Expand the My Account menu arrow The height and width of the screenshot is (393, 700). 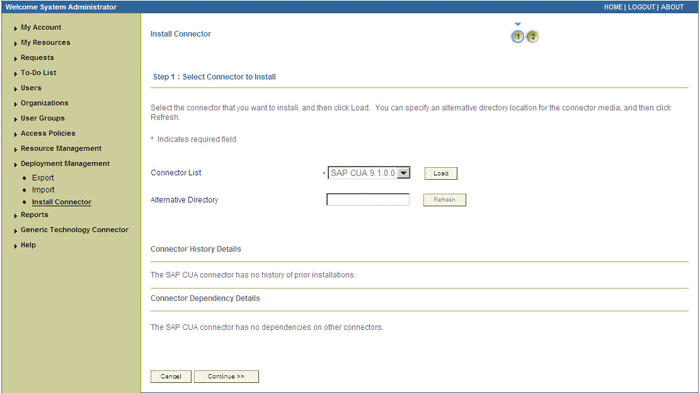[x=15, y=28]
